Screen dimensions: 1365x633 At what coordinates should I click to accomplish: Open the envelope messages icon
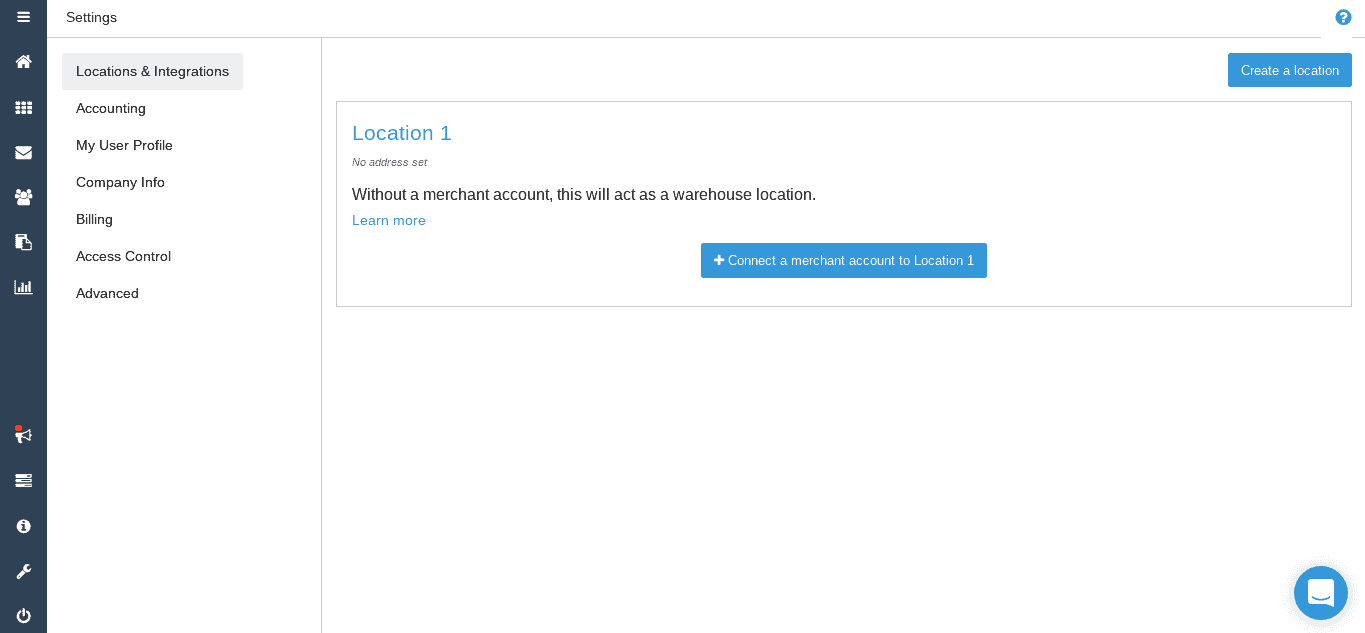pyautogui.click(x=23, y=153)
